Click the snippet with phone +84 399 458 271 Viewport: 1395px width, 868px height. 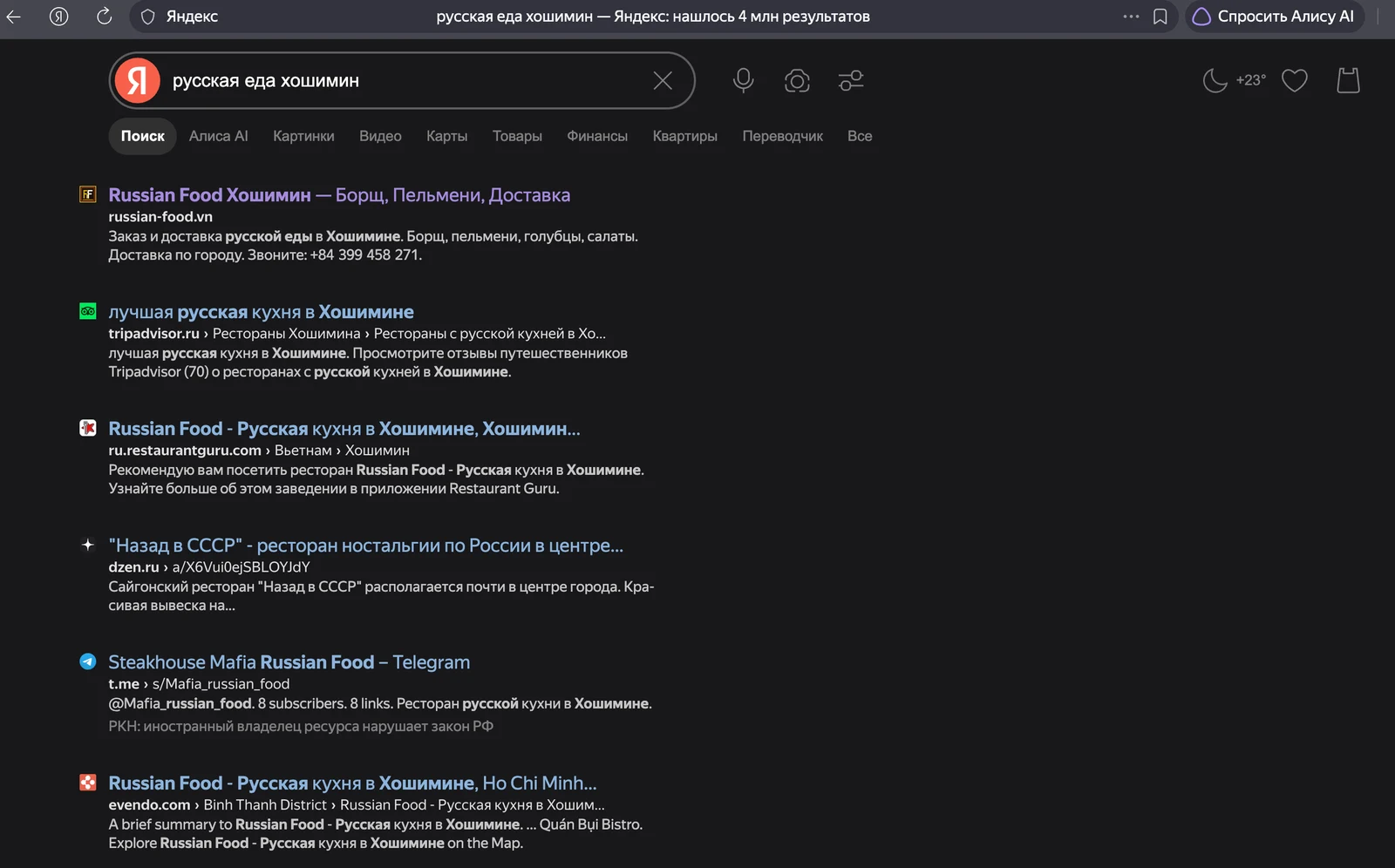point(373,246)
